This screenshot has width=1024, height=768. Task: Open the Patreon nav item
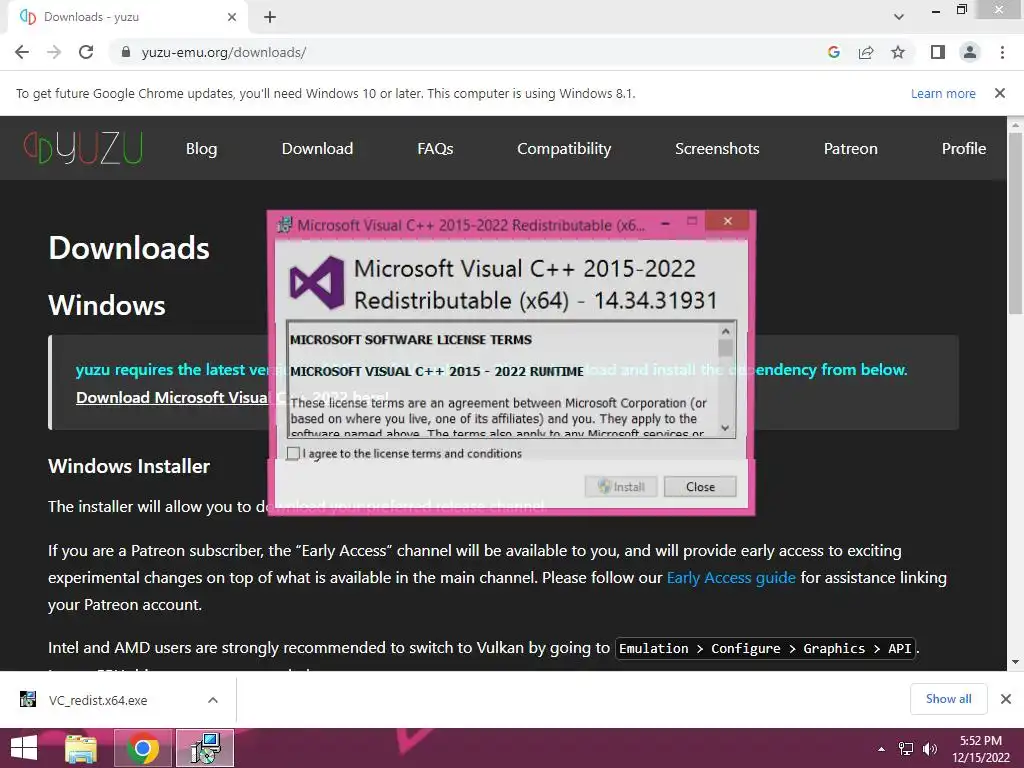850,149
